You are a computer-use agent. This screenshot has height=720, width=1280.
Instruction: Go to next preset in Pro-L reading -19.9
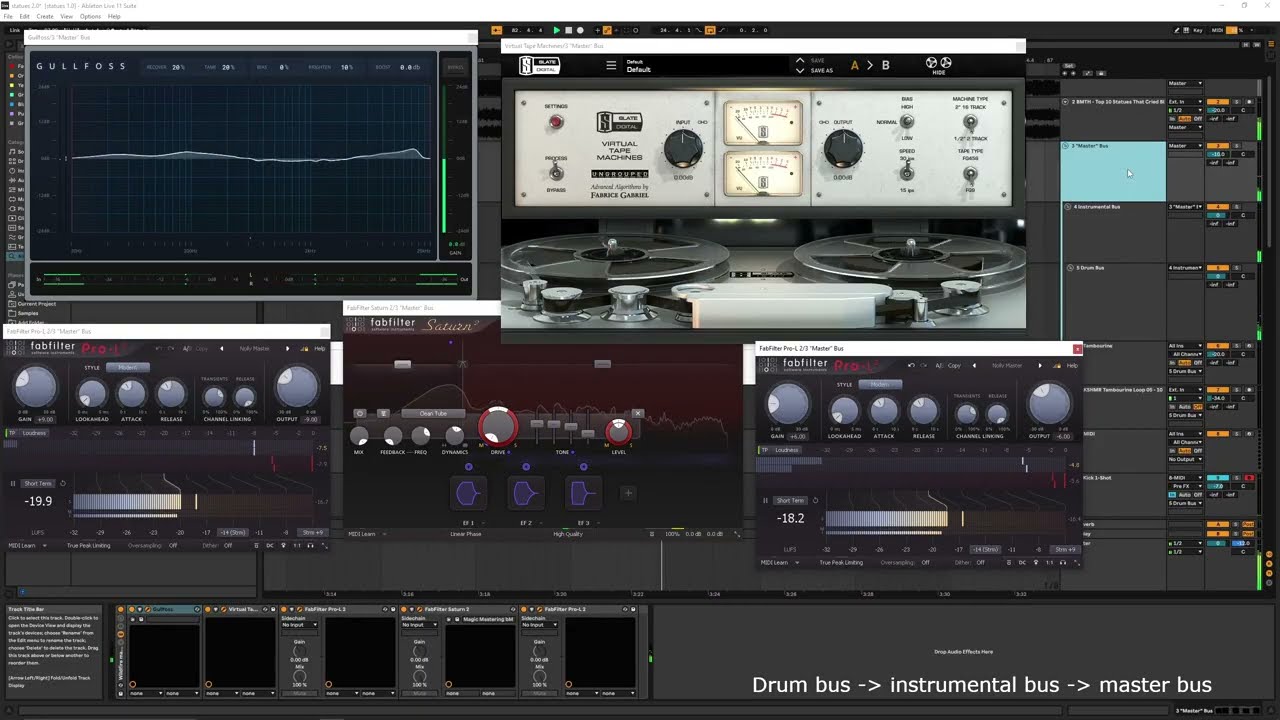[x=287, y=348]
